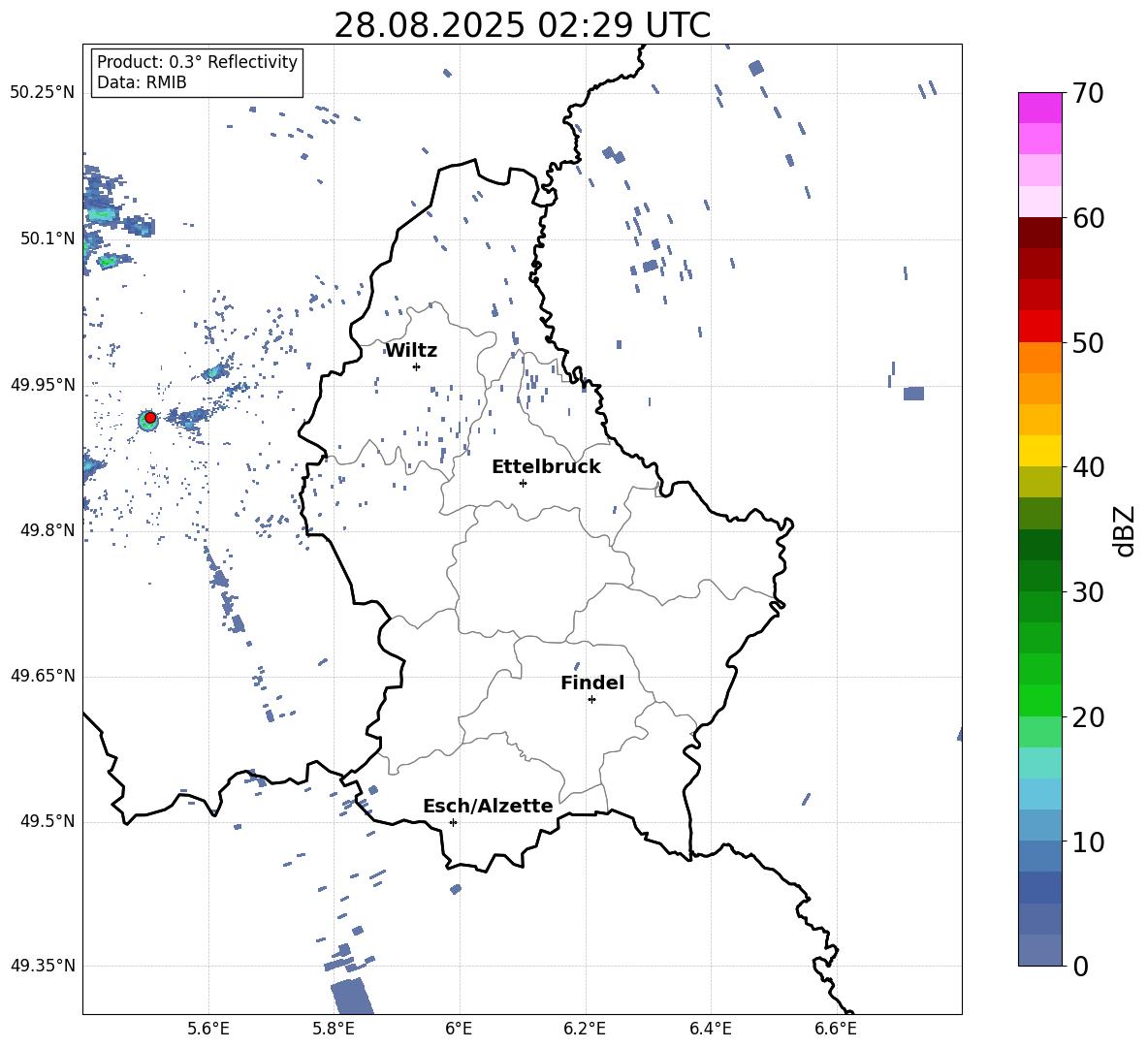Screen dimensions: 1148x1048
Task: Click the 70 tick label on colorbar
Action: point(1088,94)
